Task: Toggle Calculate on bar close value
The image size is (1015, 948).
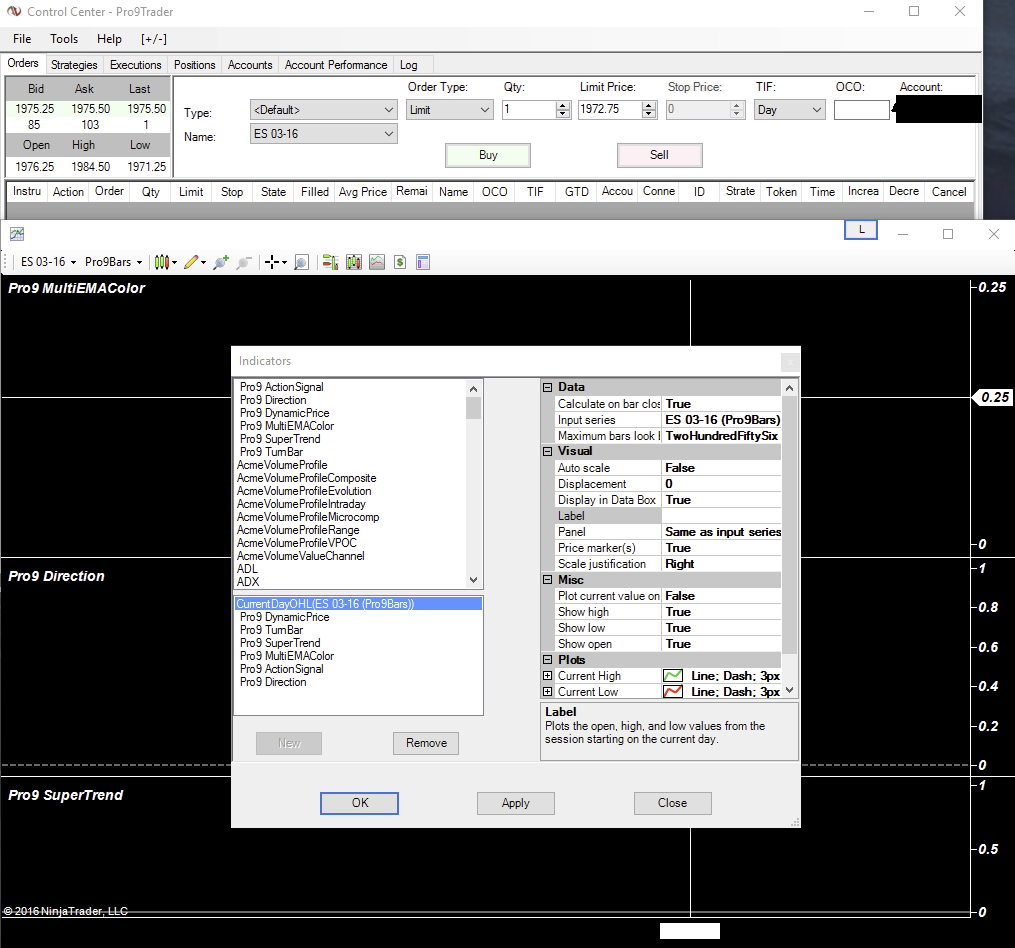Action: click(722, 404)
